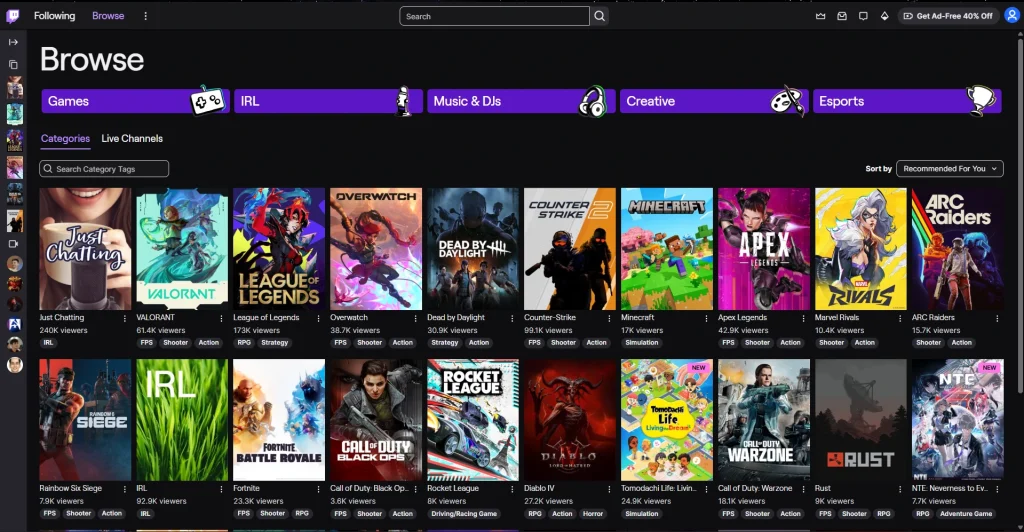The width and height of the screenshot is (1024, 532).
Task: Click the Simulation tag under Minecraft
Action: 642,343
